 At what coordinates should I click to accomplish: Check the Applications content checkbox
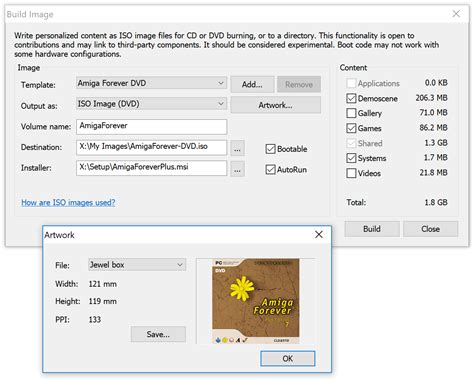tap(351, 83)
